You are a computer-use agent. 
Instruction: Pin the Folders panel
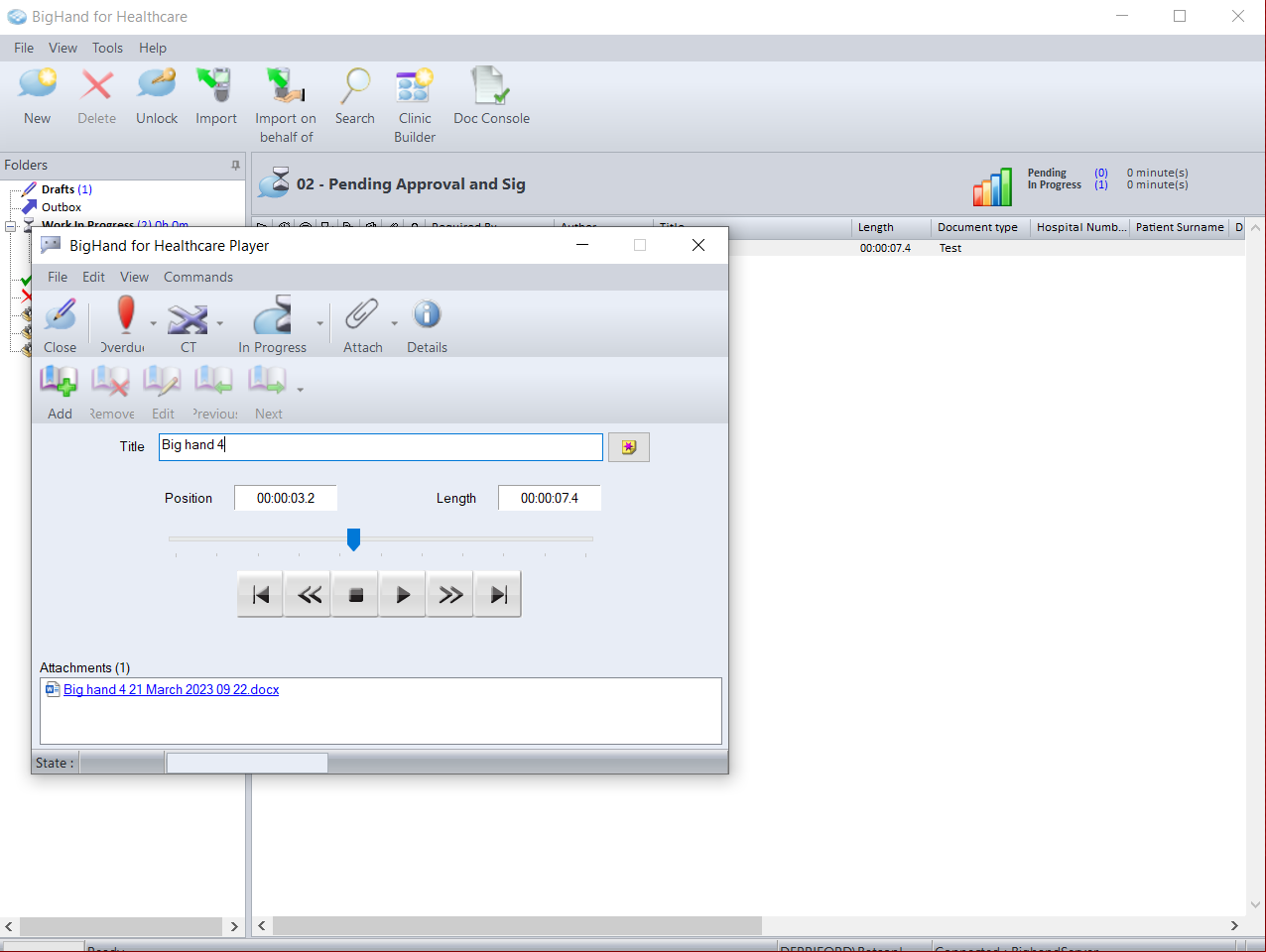[x=235, y=166]
